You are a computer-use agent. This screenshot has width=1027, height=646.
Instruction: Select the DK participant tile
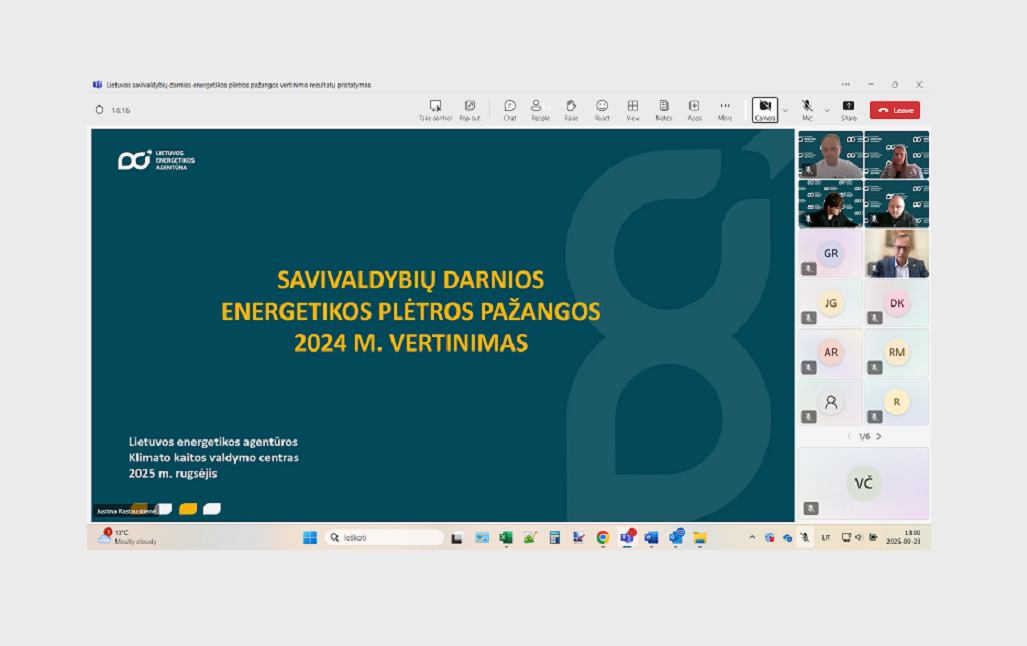pos(897,303)
